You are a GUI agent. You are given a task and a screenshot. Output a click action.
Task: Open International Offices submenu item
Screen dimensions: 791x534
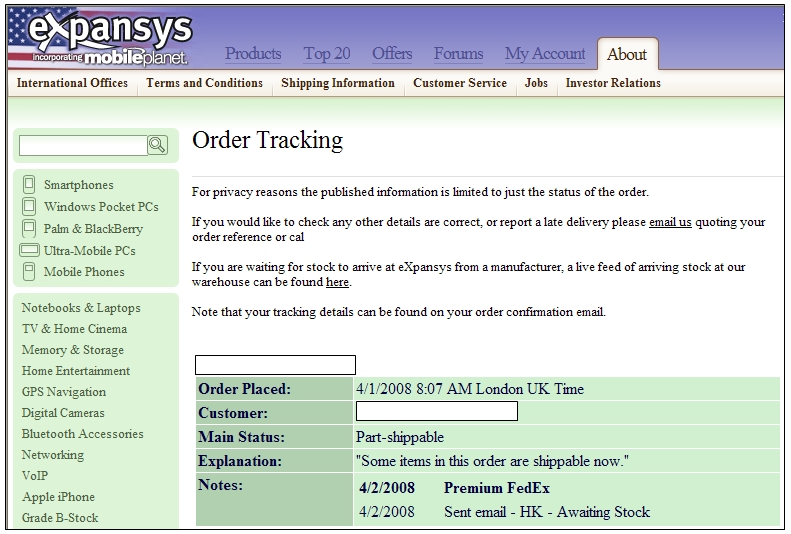tap(72, 83)
